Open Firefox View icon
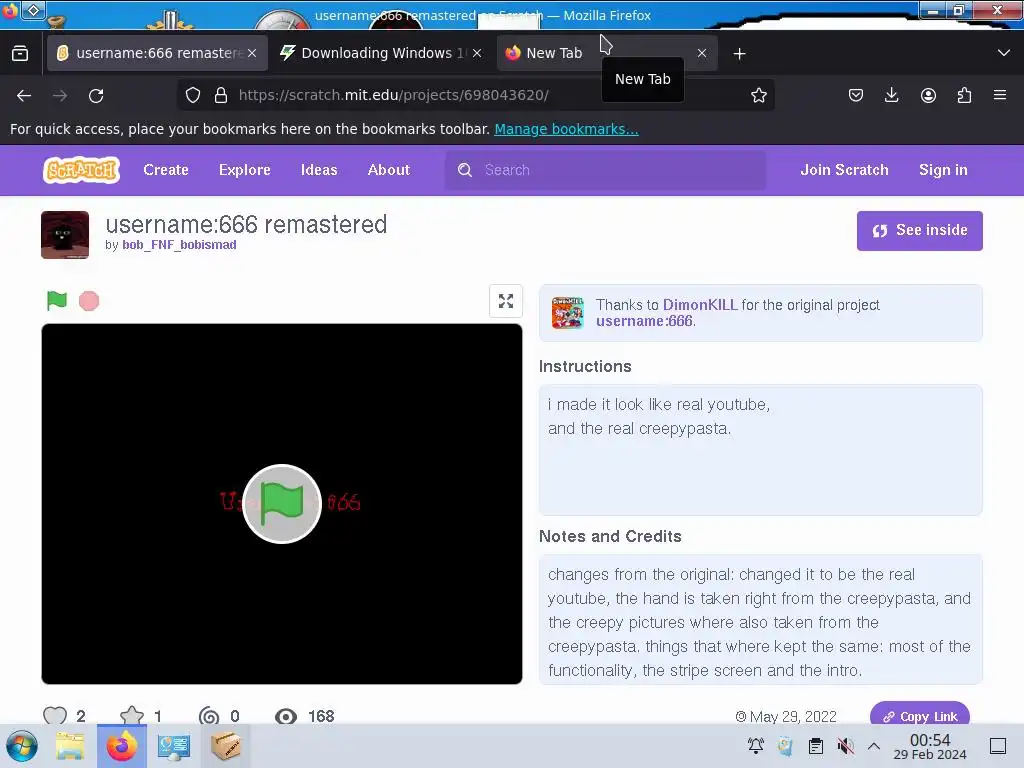 point(20,53)
